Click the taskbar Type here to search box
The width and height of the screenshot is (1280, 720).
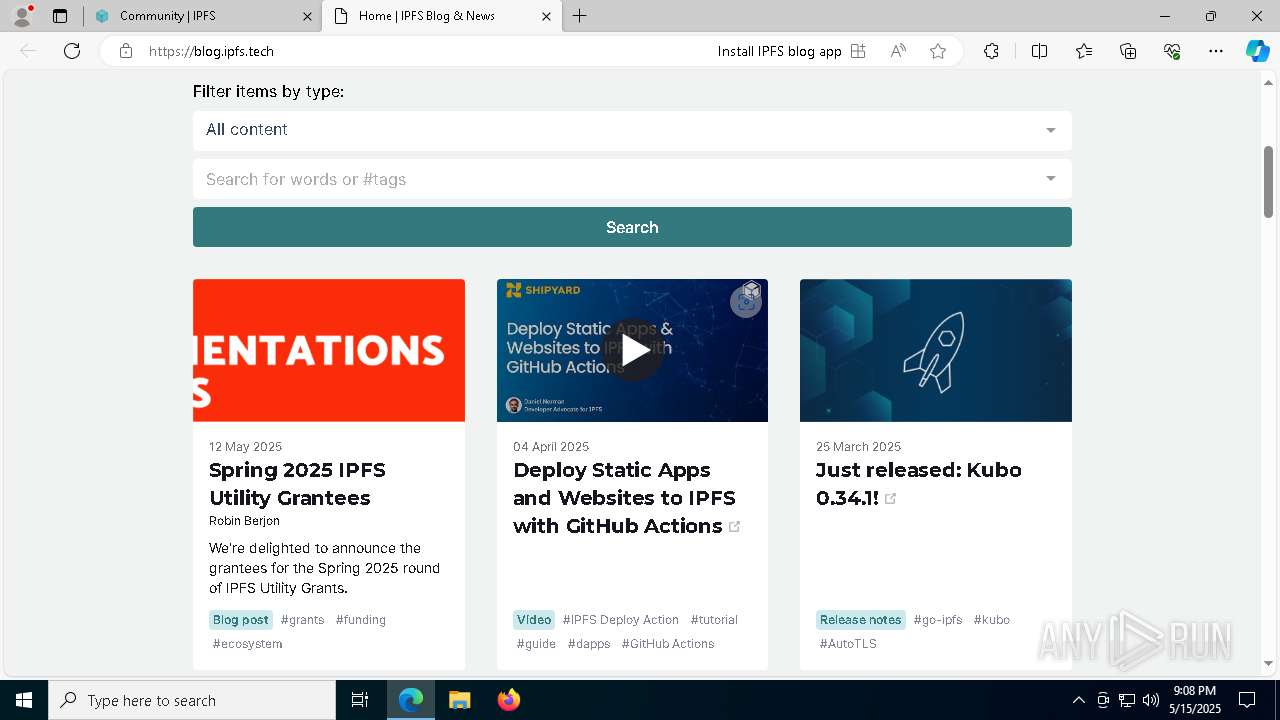click(x=192, y=700)
